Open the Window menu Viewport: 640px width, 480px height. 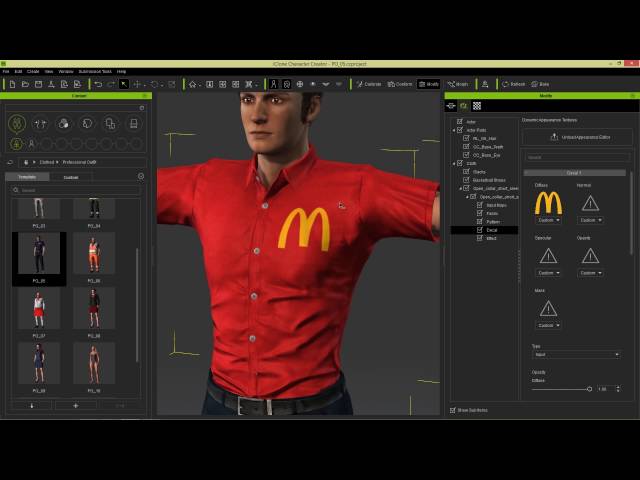pyautogui.click(x=66, y=71)
